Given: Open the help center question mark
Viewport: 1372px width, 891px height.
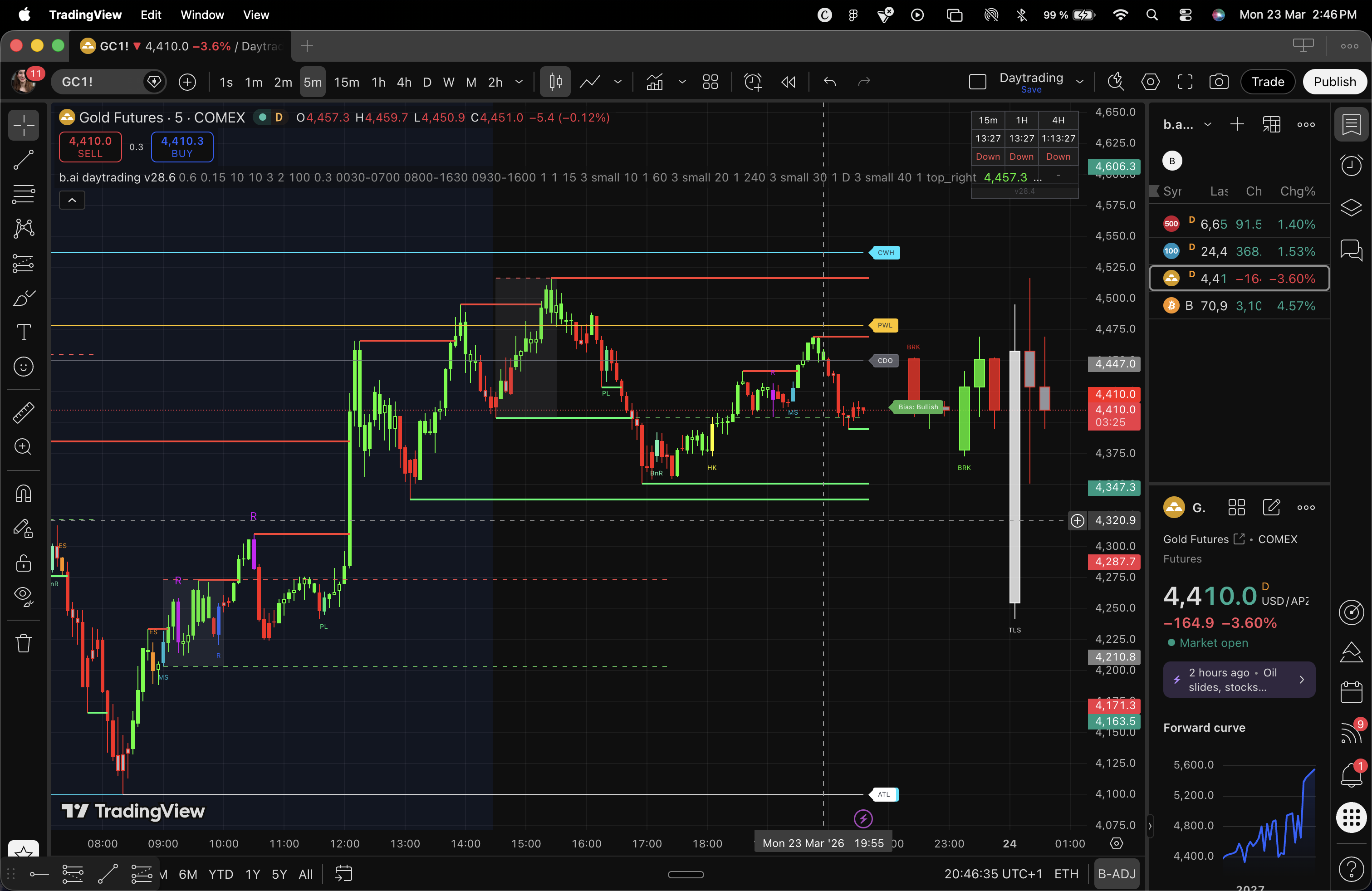Looking at the screenshot, I should point(1351,868).
